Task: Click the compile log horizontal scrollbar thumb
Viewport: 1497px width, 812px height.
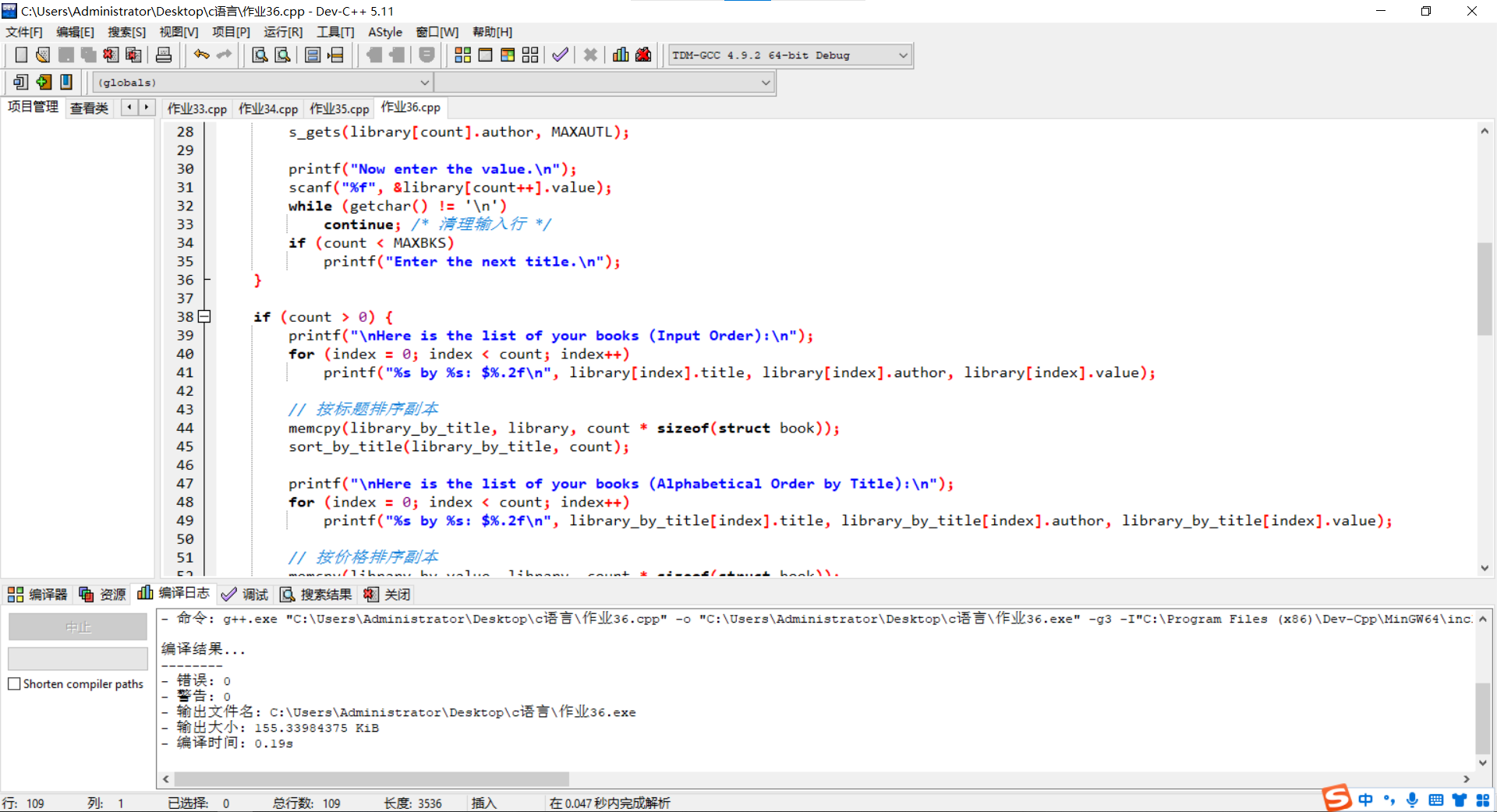Action: (x=371, y=779)
